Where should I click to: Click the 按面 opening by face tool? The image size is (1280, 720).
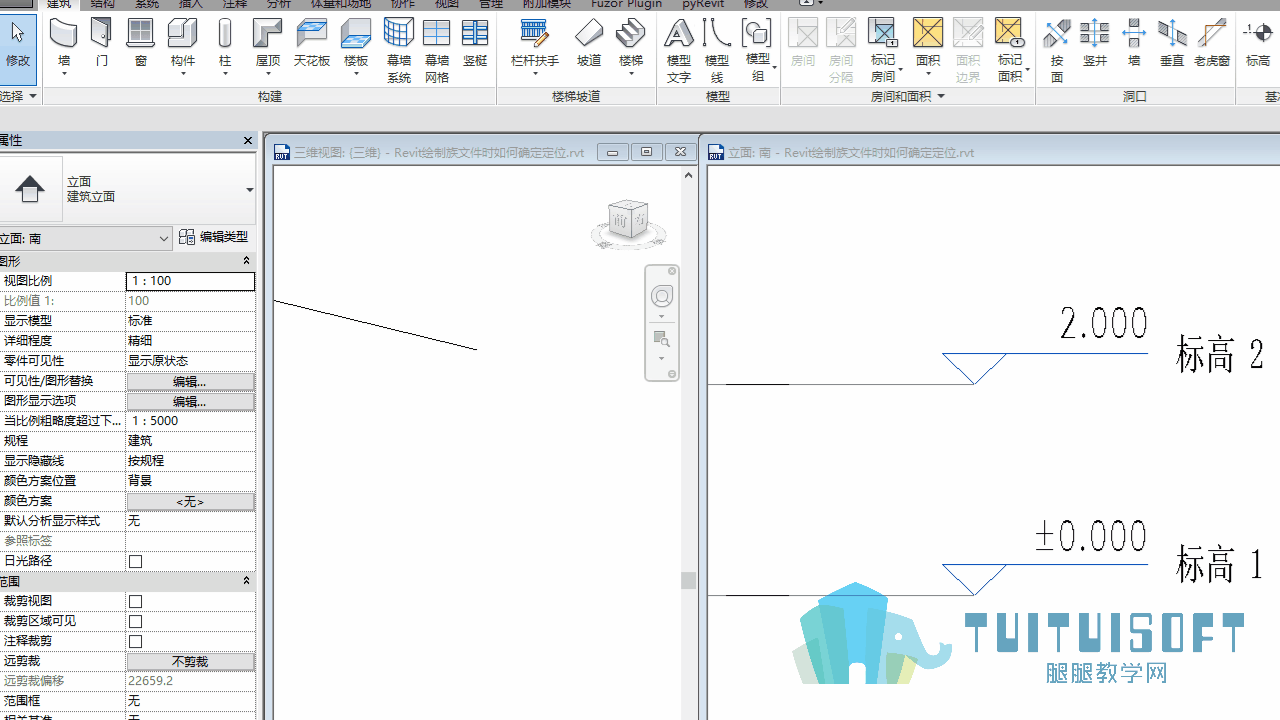(1057, 50)
